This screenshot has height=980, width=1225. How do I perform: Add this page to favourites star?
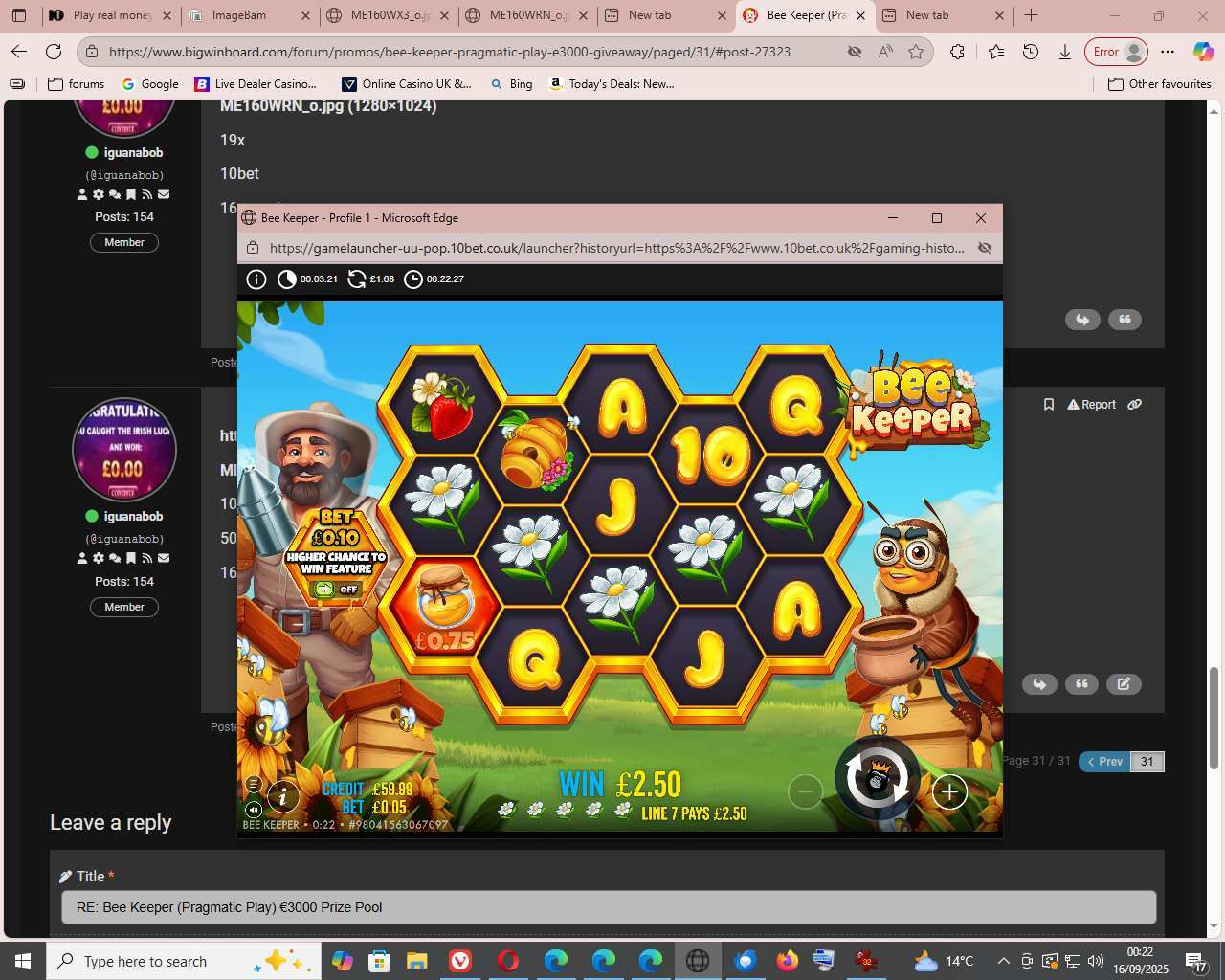[x=916, y=52]
